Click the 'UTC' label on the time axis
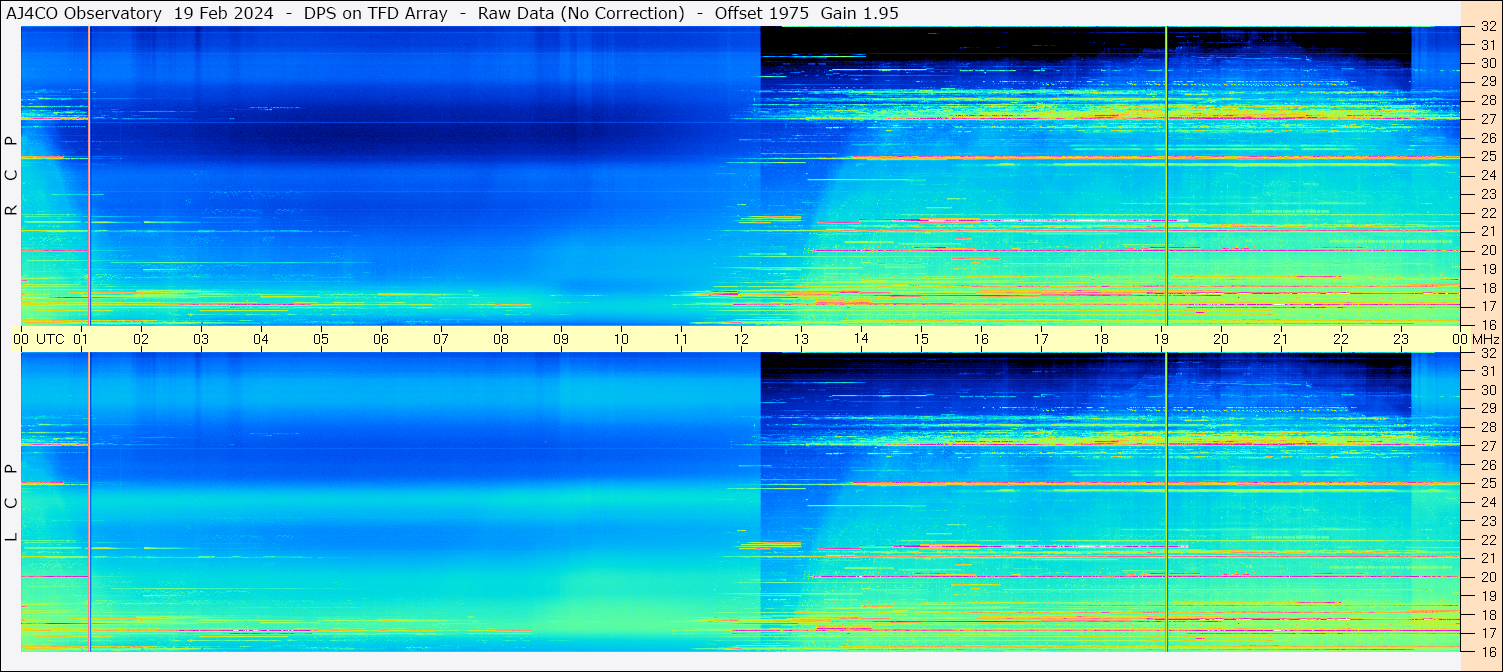Image resolution: width=1503 pixels, height=672 pixels. tap(50, 339)
